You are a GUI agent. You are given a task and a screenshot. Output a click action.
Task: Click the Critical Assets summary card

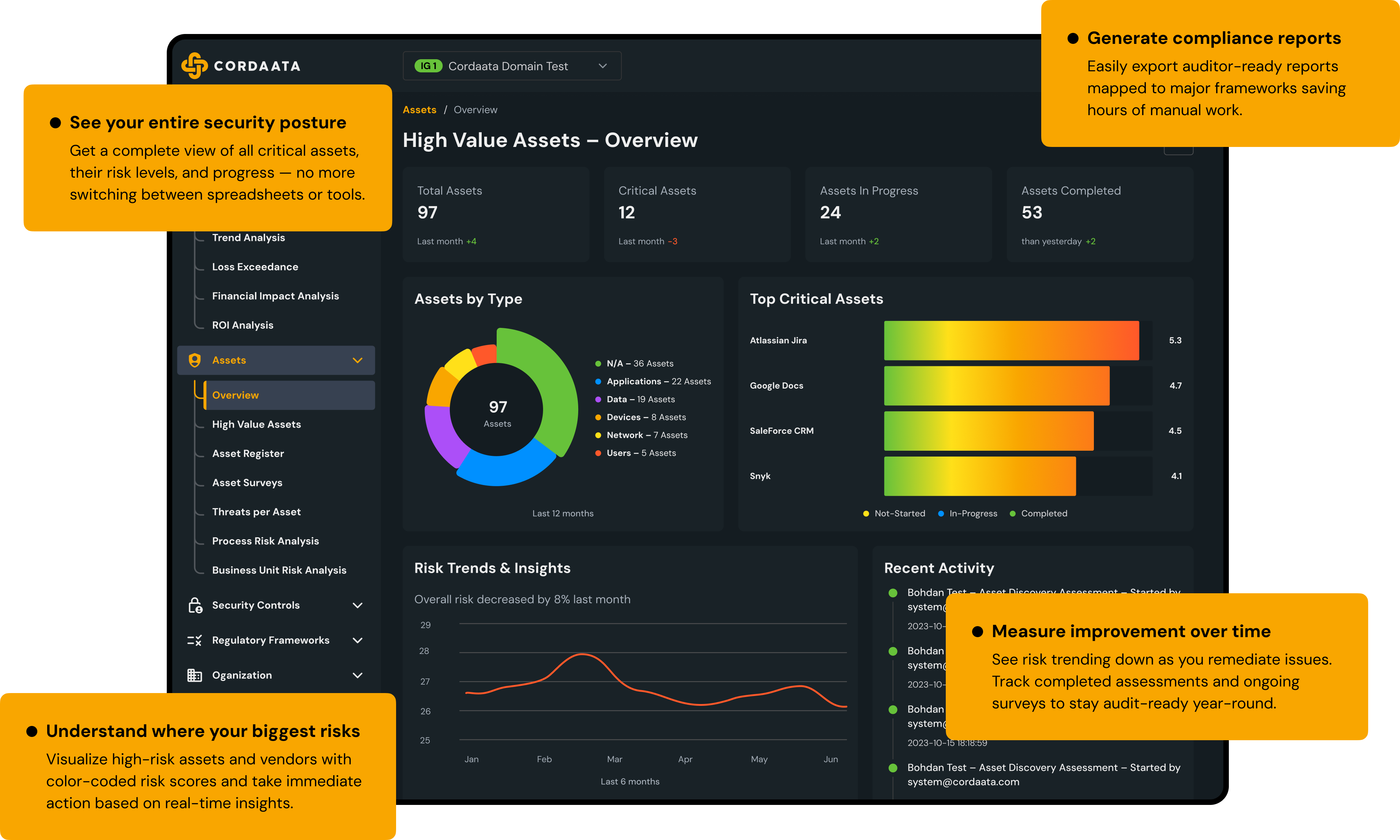[x=697, y=214]
